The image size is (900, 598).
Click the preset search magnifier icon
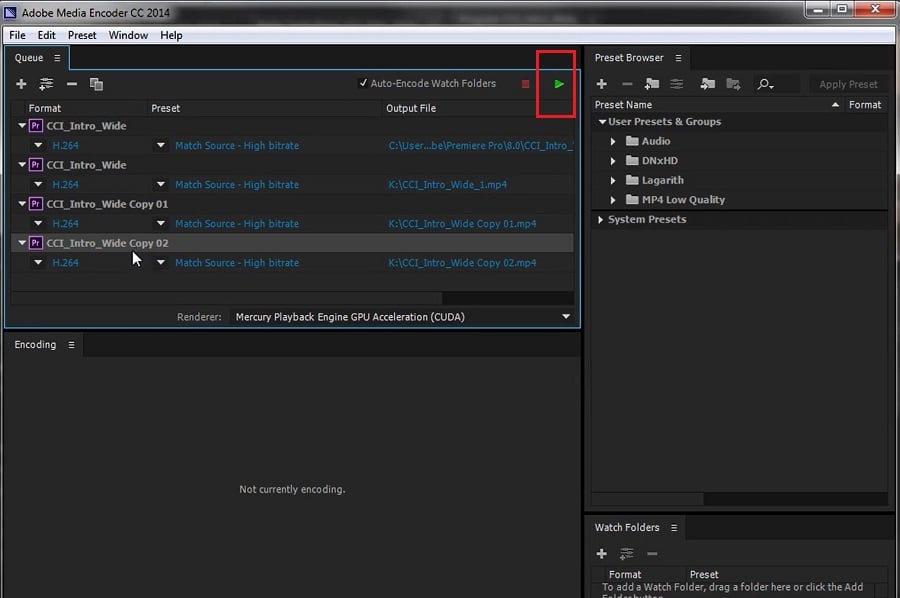tap(765, 84)
